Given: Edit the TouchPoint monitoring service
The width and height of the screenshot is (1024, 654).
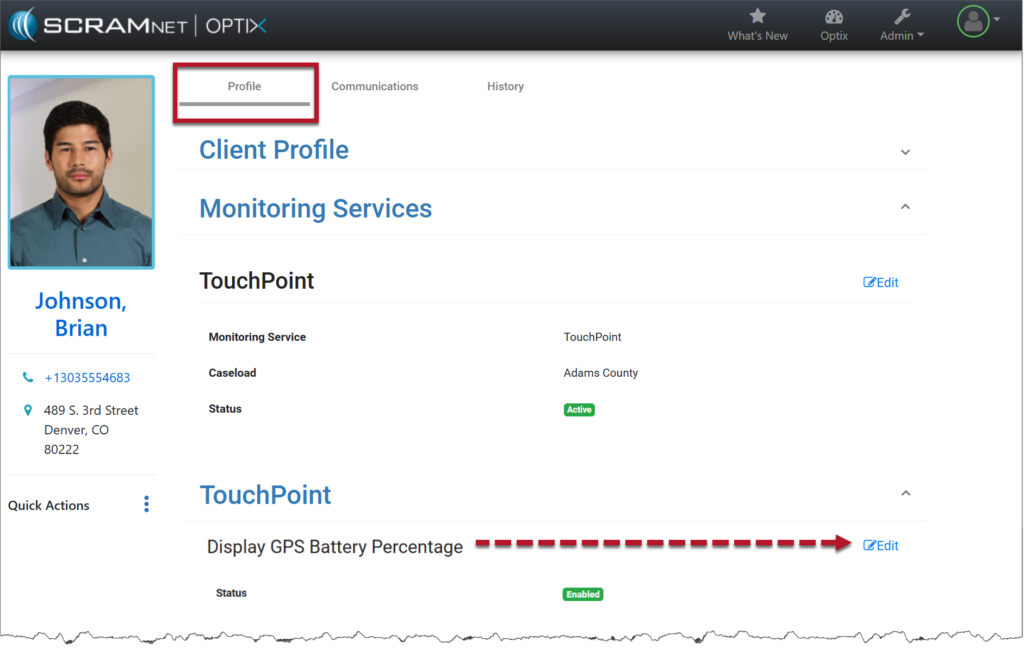Looking at the screenshot, I should pos(881,283).
